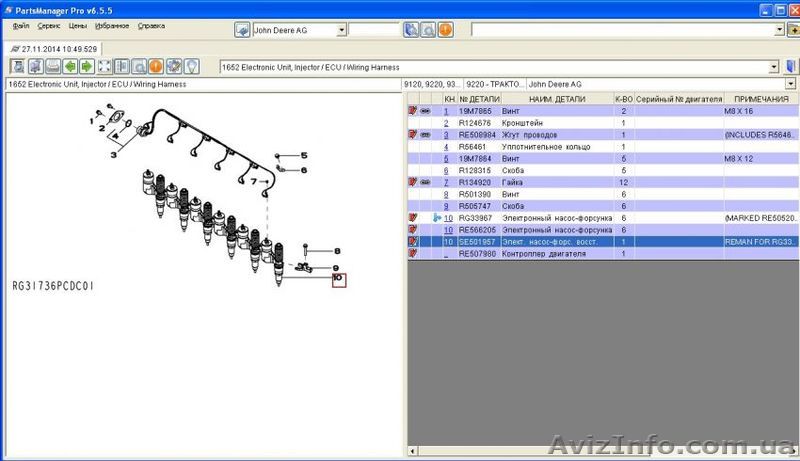The image size is (800, 461).
Task: Click the highlighted callout 10 in the diagram
Action: pos(338,279)
